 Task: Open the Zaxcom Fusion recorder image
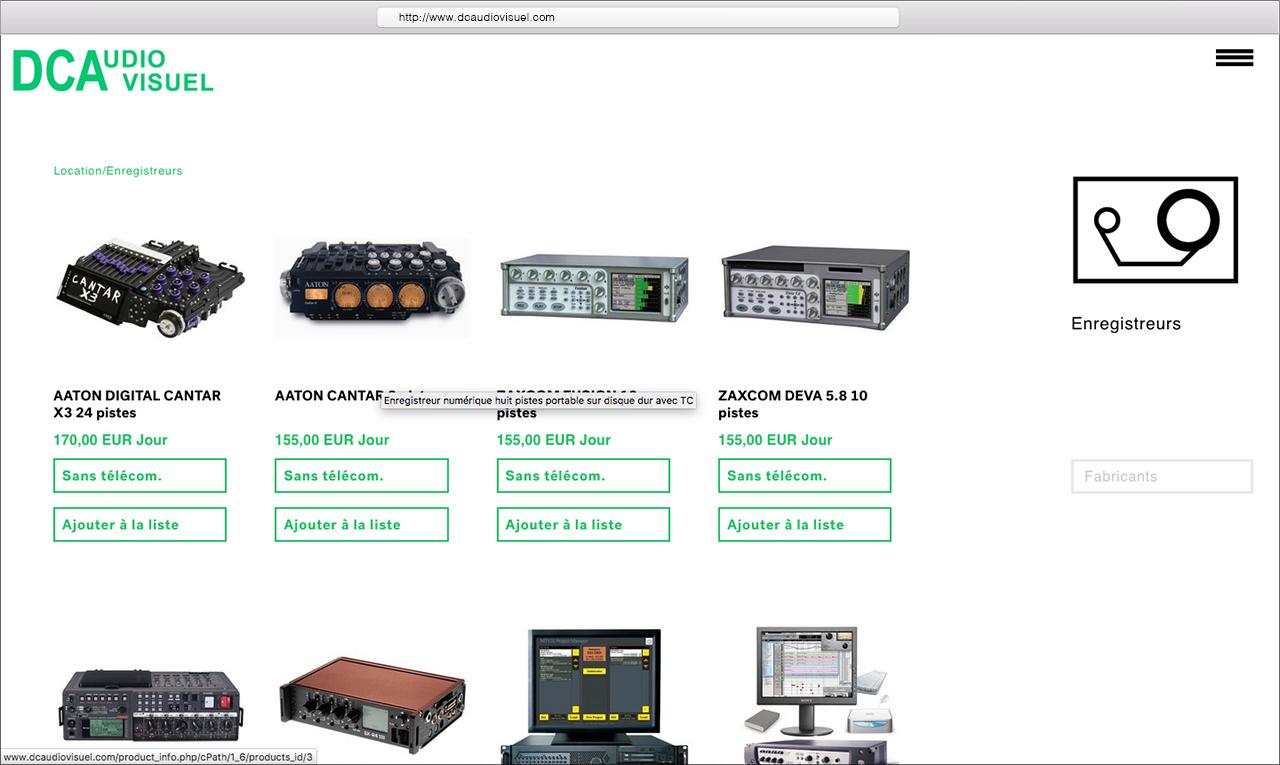[594, 288]
